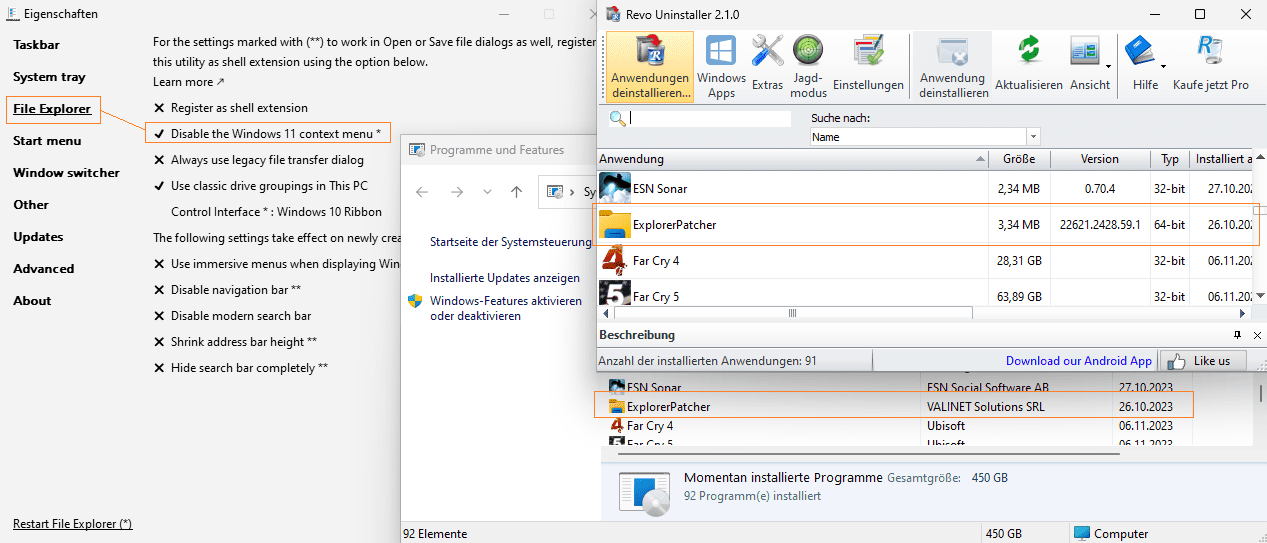The image size is (1267, 543).
Task: Select the System tray section
Action: pos(49,77)
